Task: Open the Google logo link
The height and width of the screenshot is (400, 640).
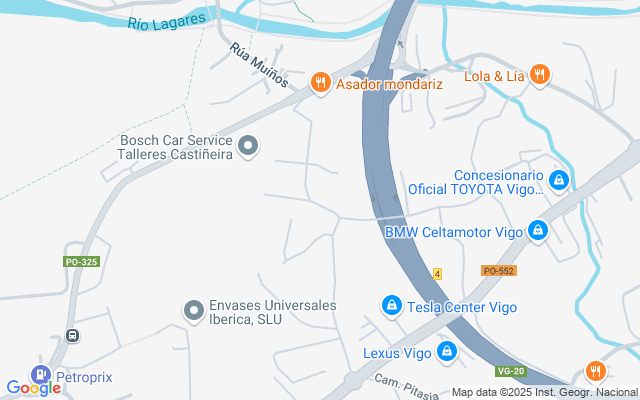Action: point(34,388)
